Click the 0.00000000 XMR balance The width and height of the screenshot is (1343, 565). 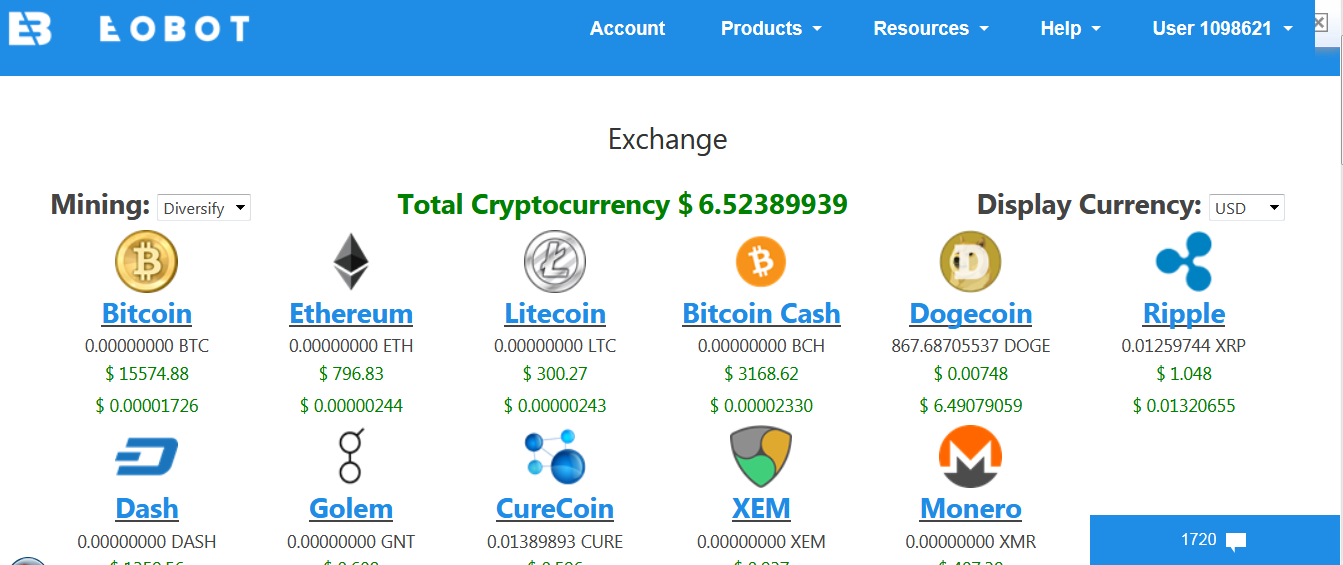click(x=970, y=542)
